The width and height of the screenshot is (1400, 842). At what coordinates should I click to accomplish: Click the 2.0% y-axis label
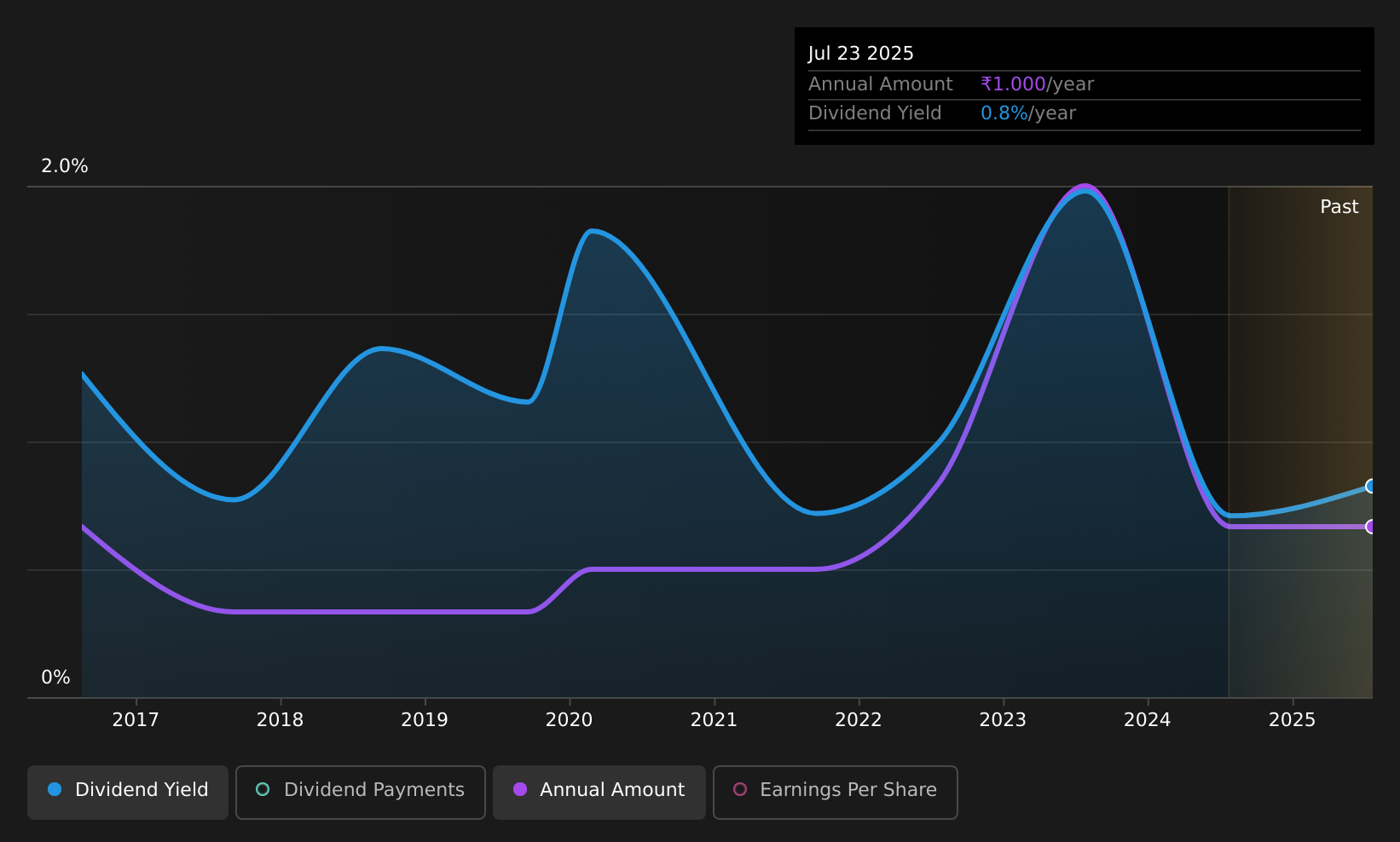65,166
